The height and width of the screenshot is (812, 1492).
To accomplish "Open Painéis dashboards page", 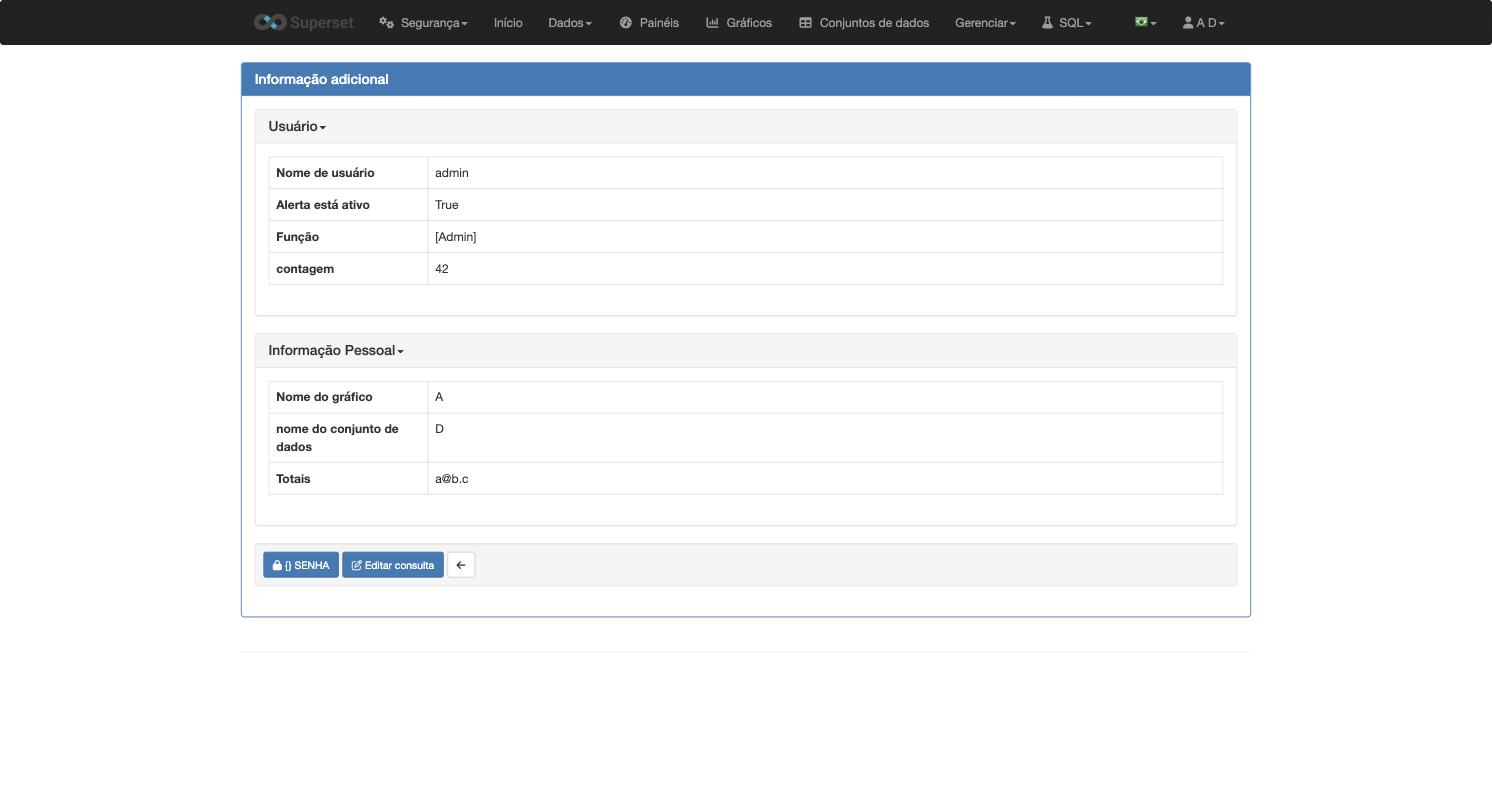I will pos(649,22).
